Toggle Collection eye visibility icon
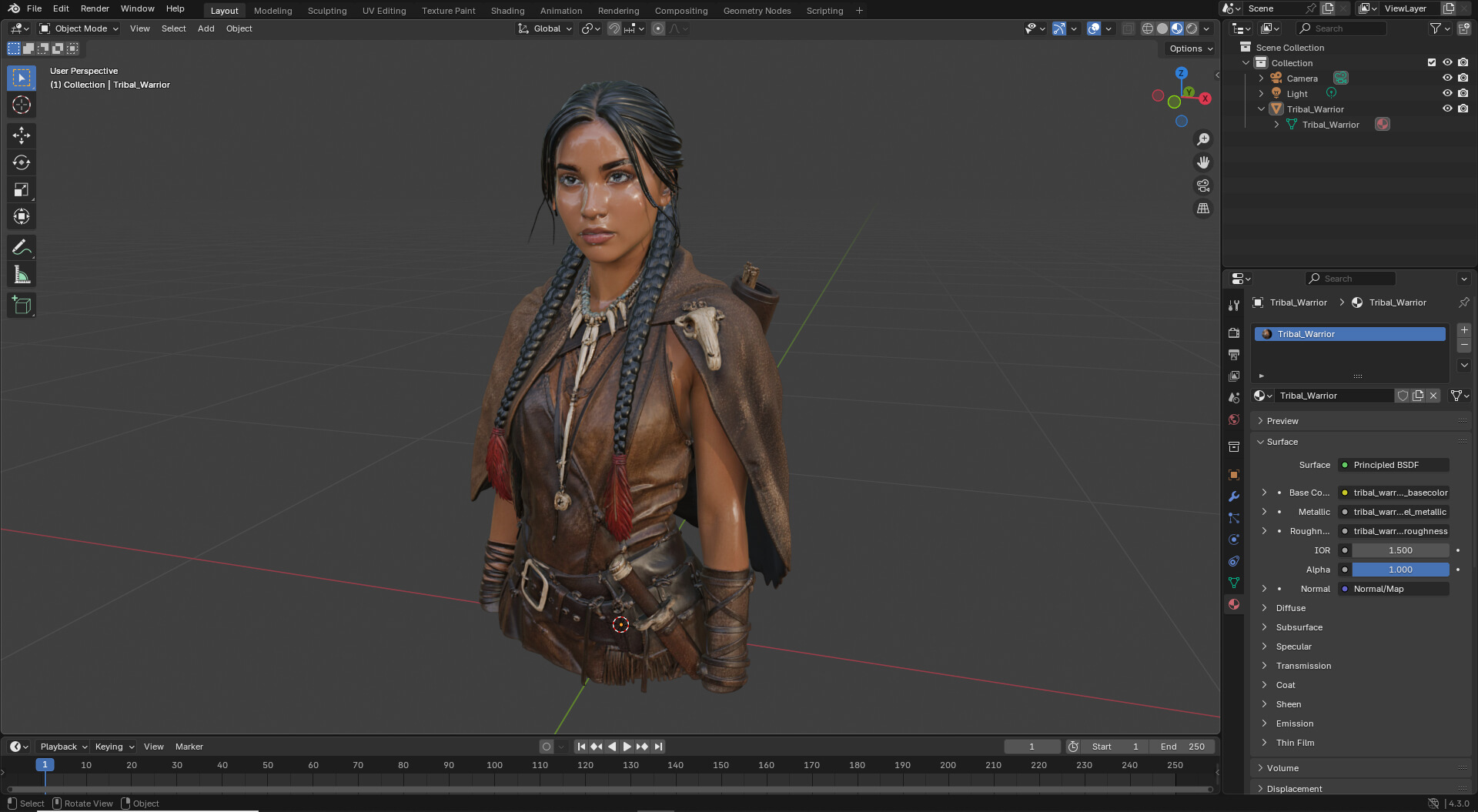1478x812 pixels. [1447, 62]
